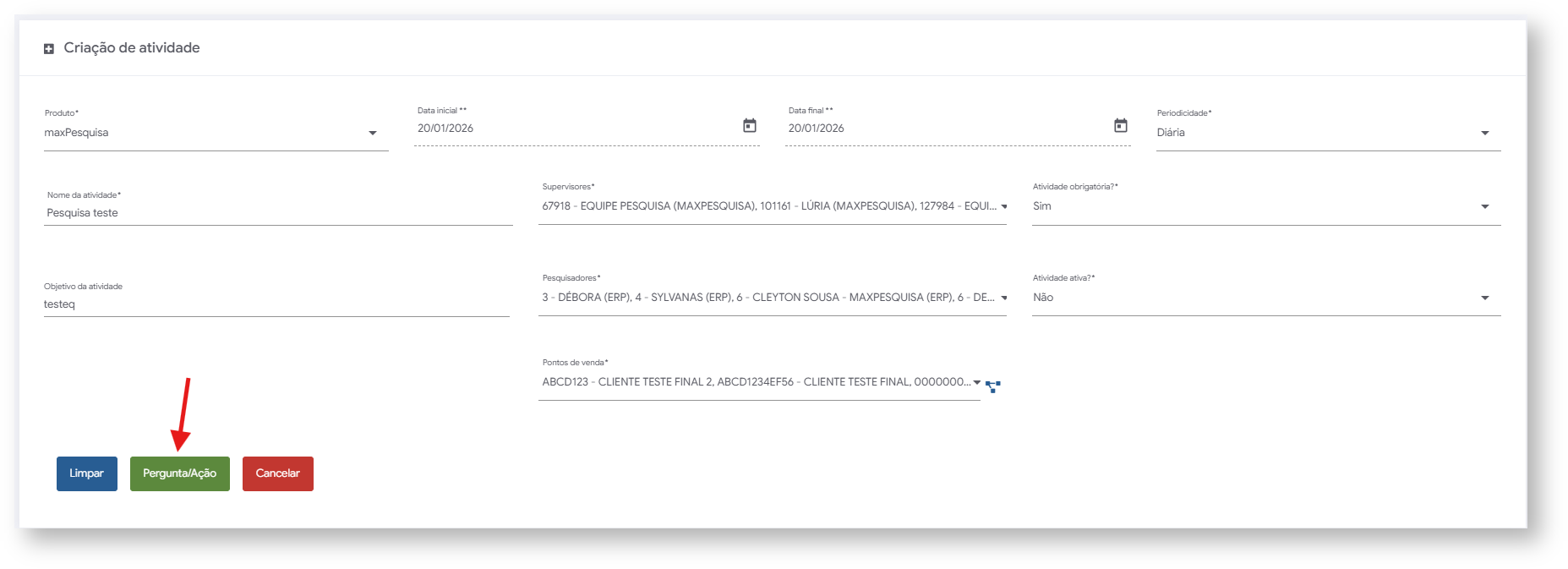Click the red Cancelar button
This screenshot has width=1568, height=569.
click(278, 473)
